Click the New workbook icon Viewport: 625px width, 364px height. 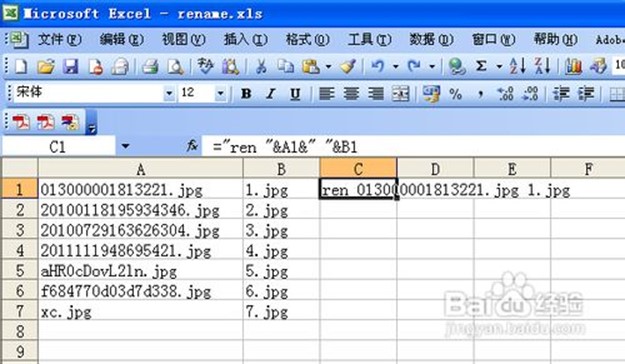[x=21, y=66]
